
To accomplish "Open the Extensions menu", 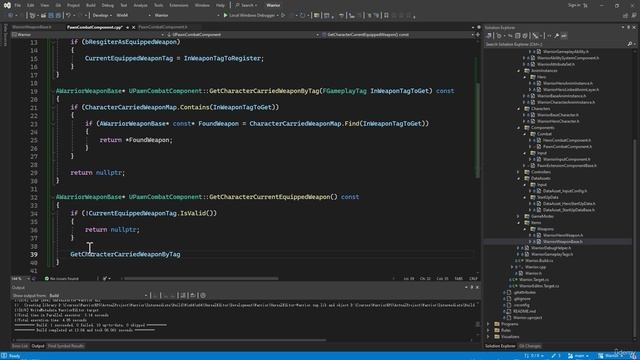I will click(179, 5).
